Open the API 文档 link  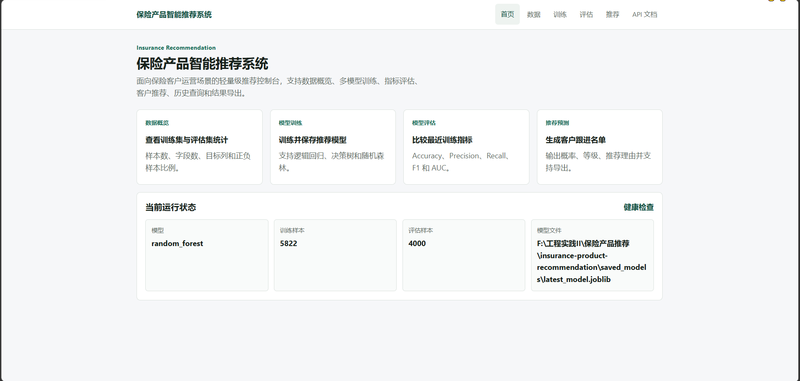point(644,14)
